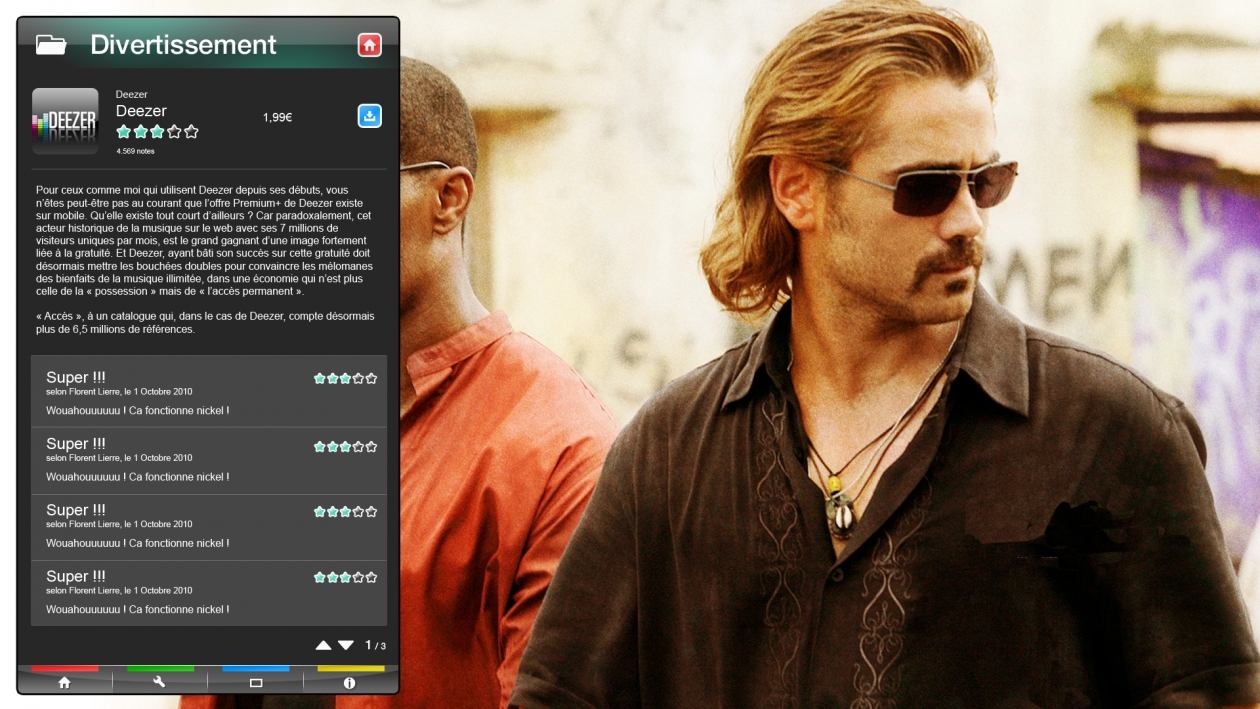
Task: Click the 1,99€ price label
Action: 277,118
